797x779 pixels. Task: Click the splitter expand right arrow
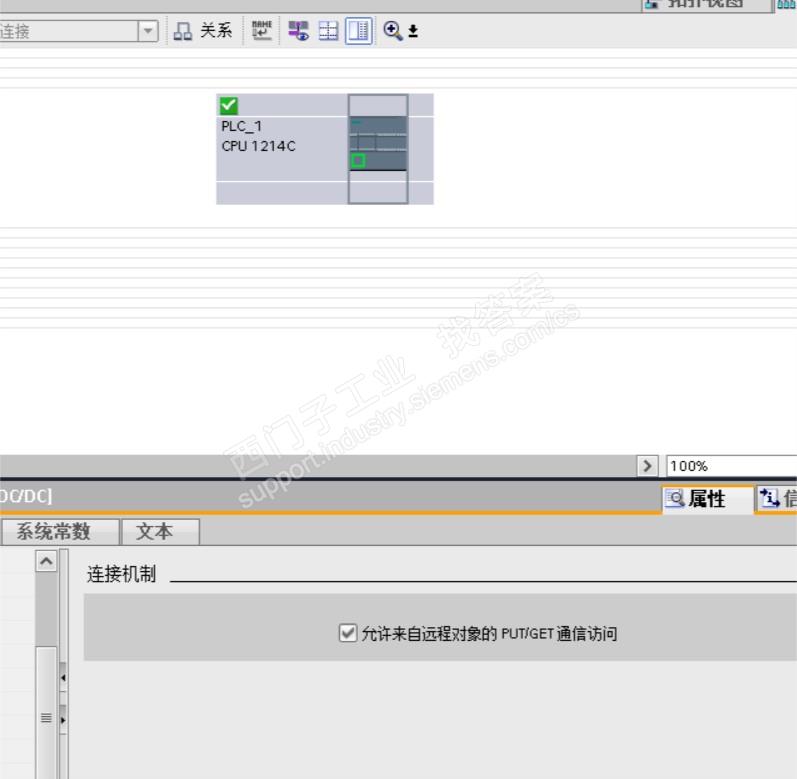coord(63,720)
